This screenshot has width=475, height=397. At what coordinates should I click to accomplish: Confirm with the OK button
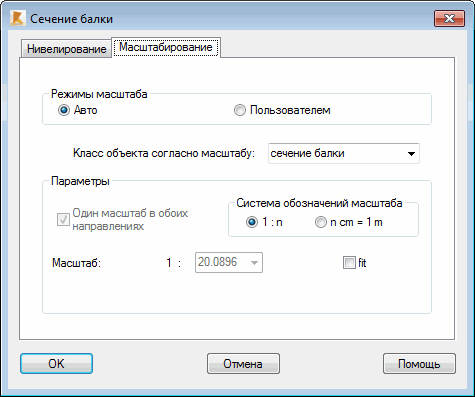tap(56, 364)
